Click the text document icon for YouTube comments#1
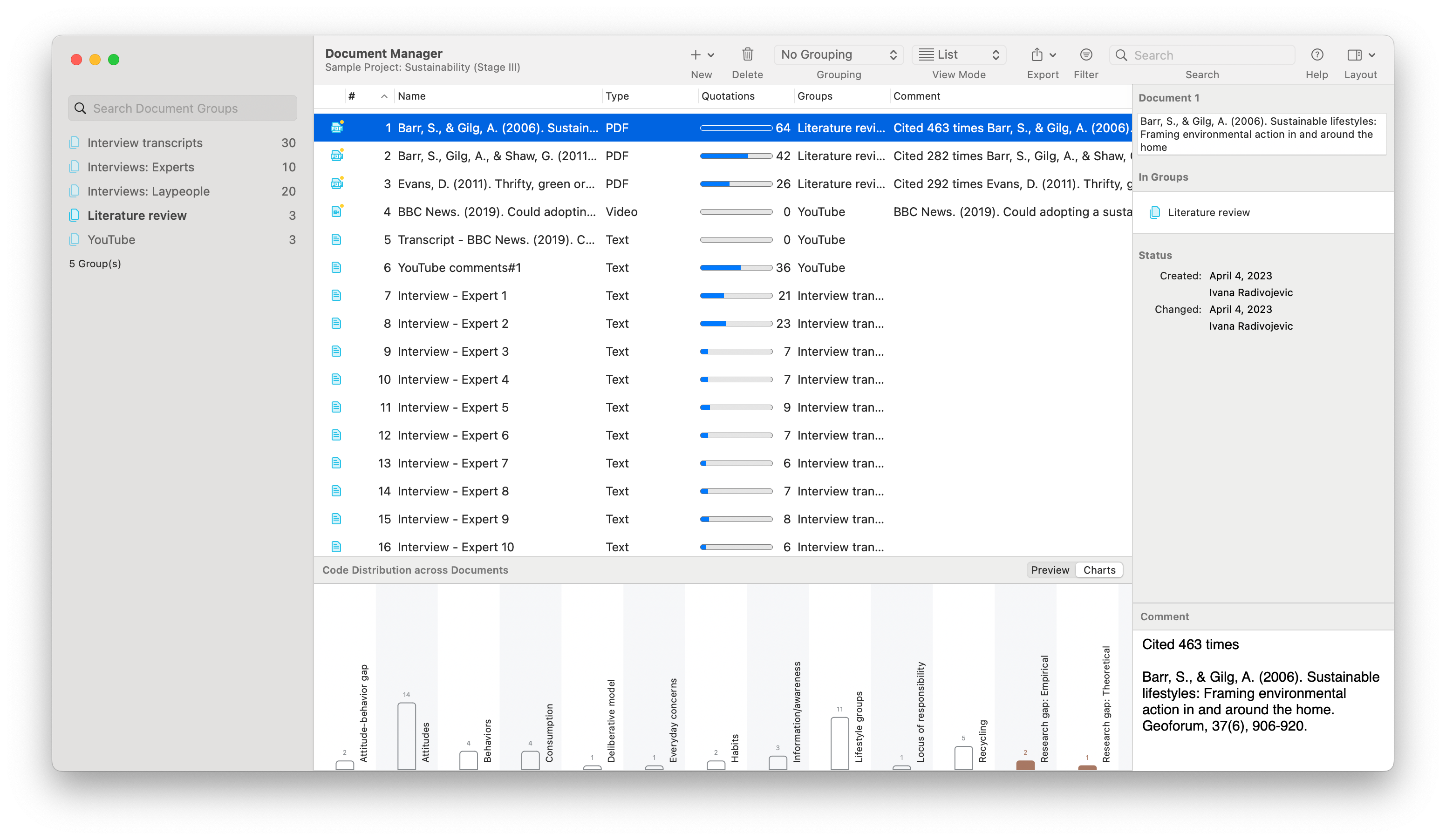The width and height of the screenshot is (1446, 840). [x=337, y=267]
